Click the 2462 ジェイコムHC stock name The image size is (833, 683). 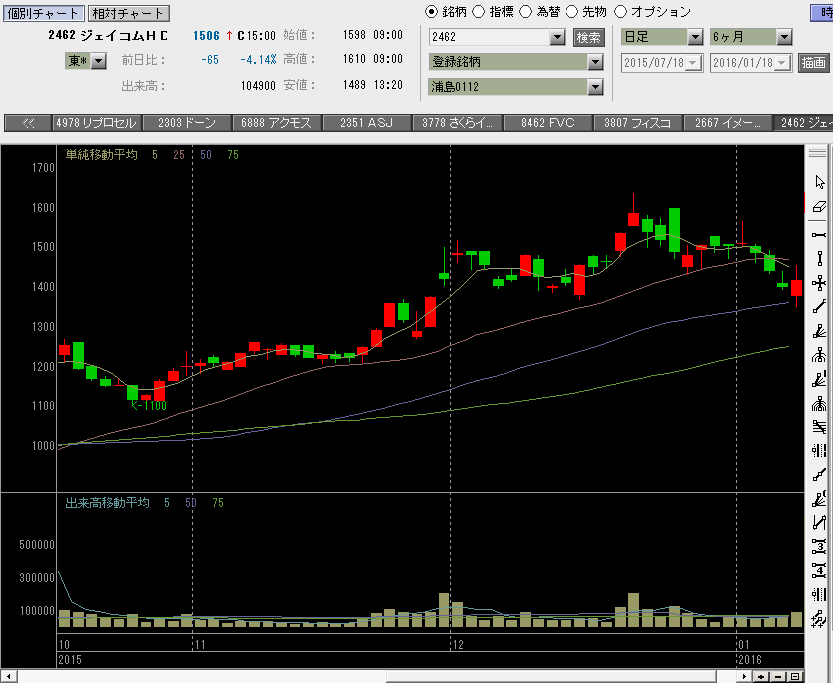(108, 36)
